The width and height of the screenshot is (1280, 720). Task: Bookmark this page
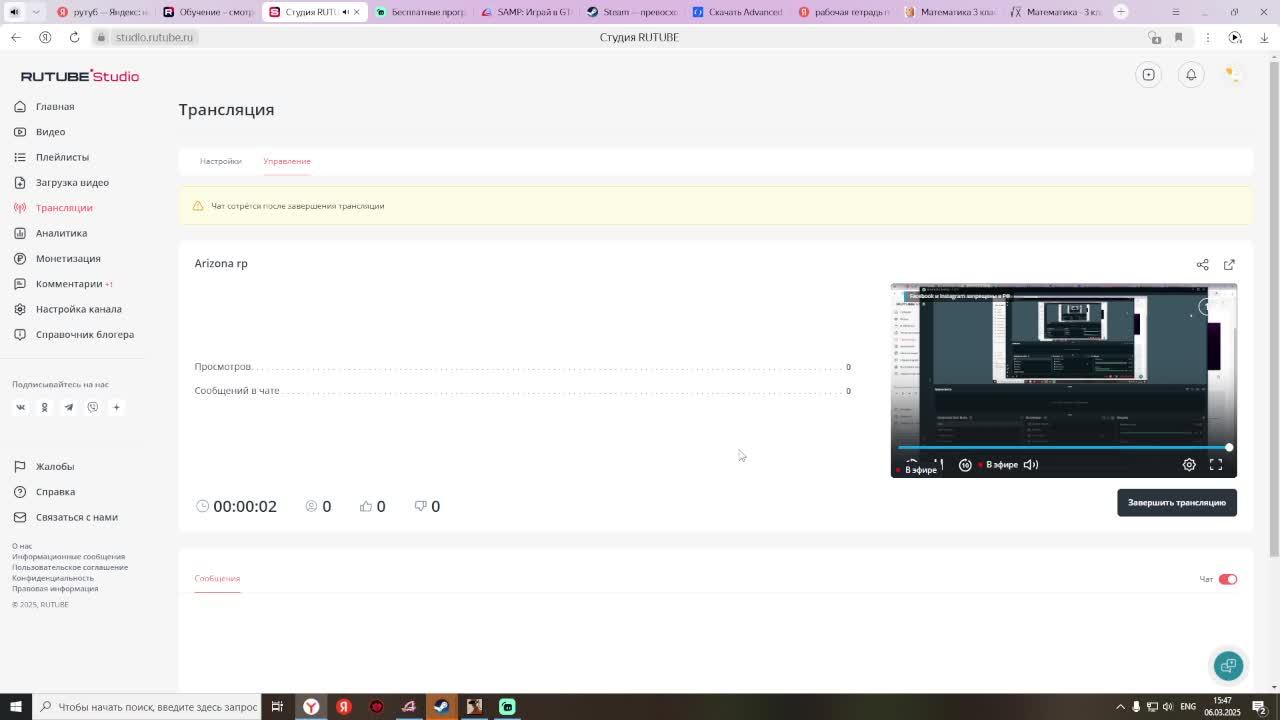(1178, 37)
